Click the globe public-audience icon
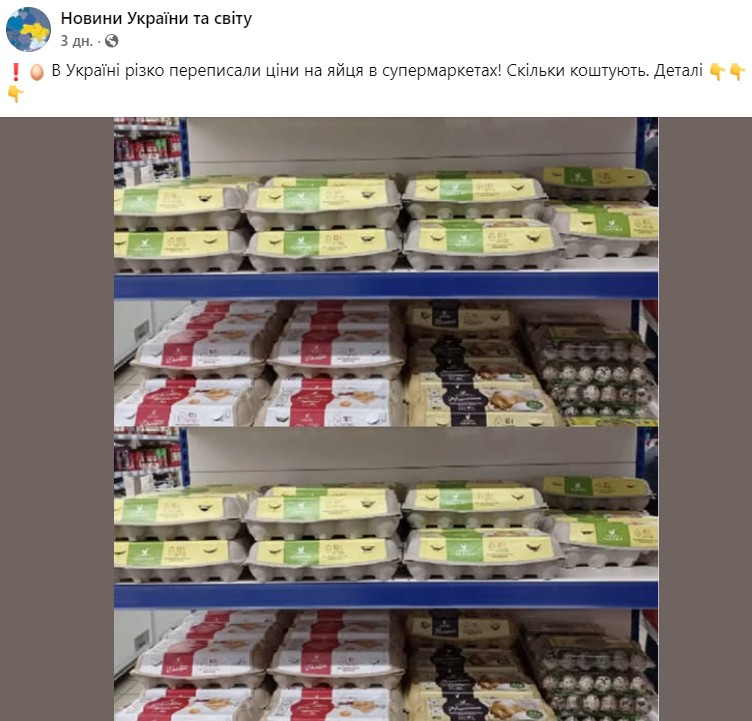Image resolution: width=752 pixels, height=721 pixels. [x=111, y=41]
